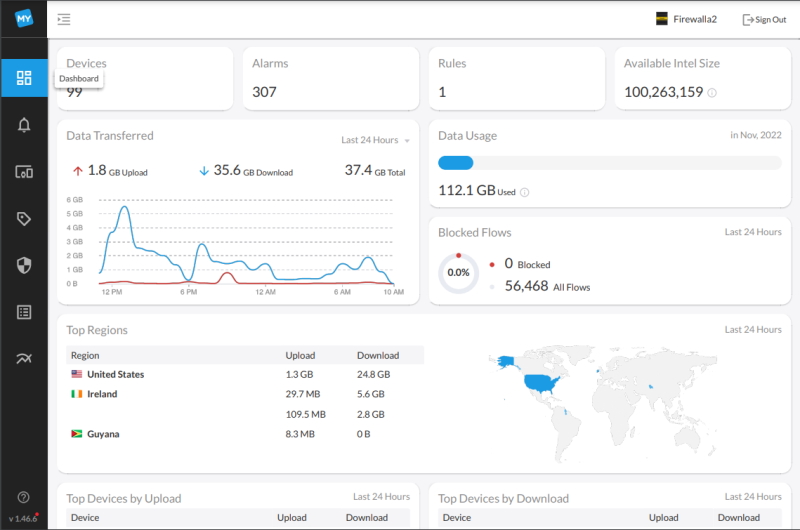Click the Guyana flag icon

(77, 434)
